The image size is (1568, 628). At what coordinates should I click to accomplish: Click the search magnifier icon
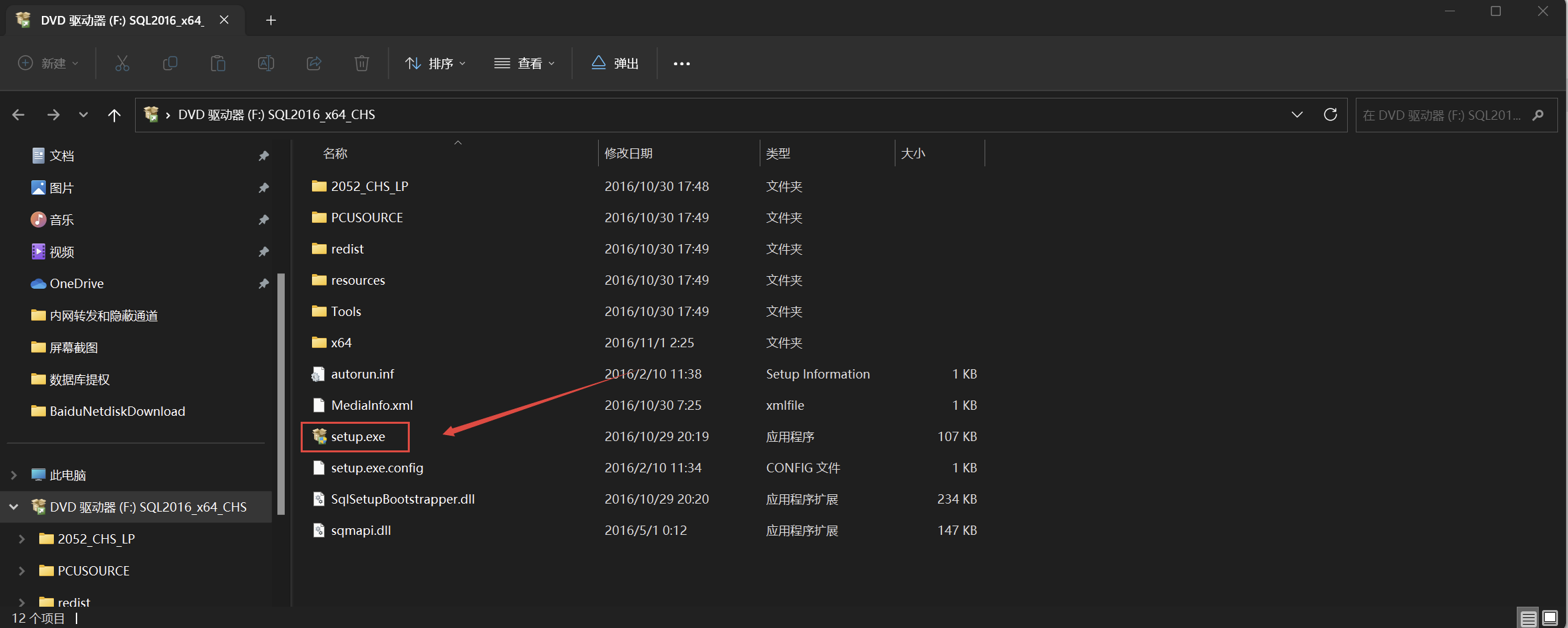1537,115
